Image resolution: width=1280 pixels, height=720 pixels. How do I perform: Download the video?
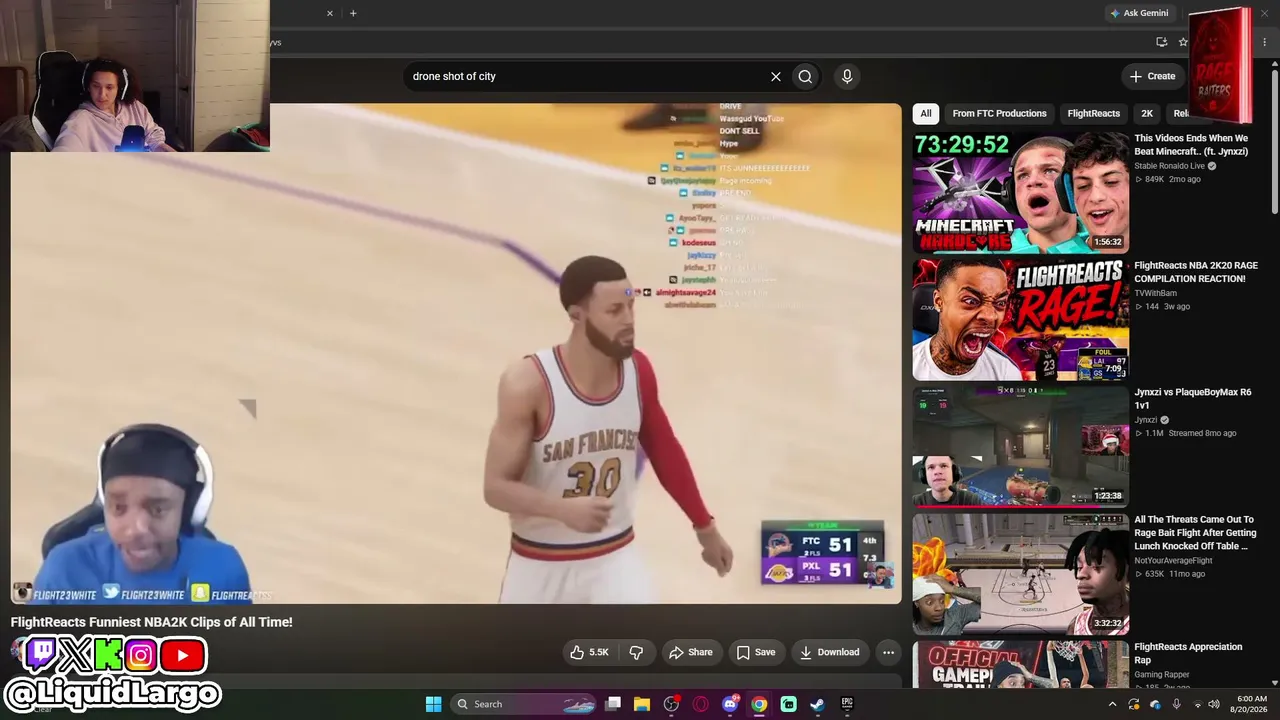tap(829, 652)
